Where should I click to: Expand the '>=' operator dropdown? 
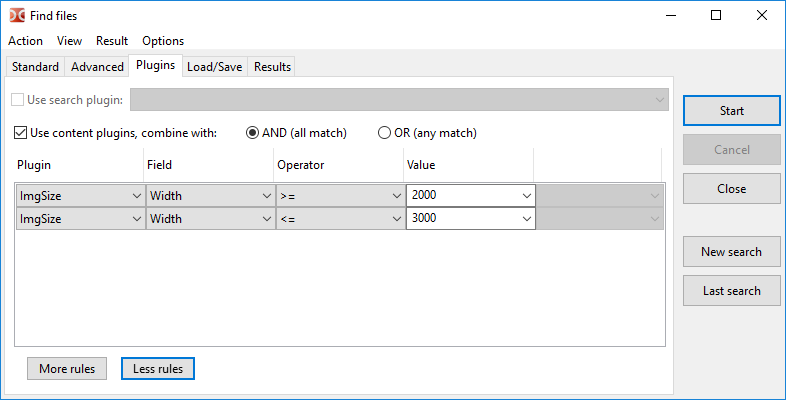pyautogui.click(x=396, y=196)
